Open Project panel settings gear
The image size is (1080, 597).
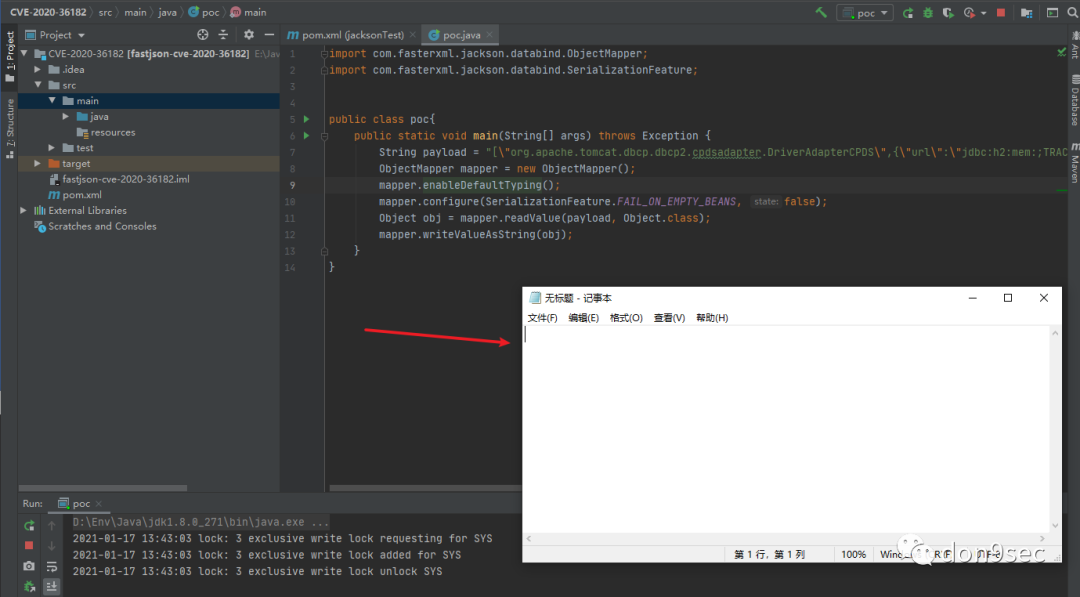(x=249, y=34)
